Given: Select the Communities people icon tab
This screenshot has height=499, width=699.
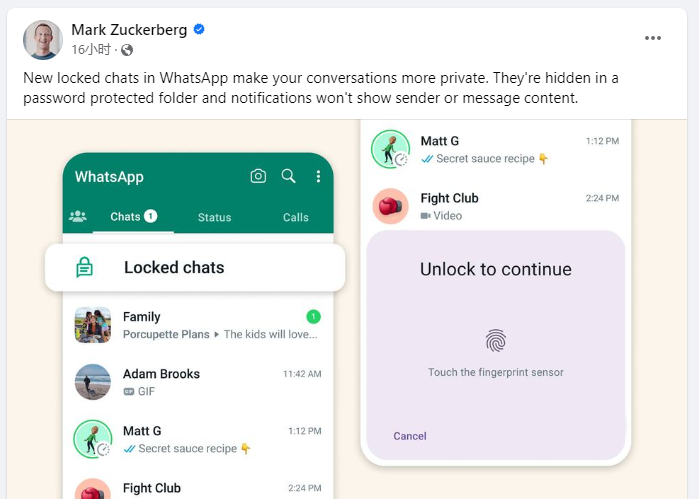Looking at the screenshot, I should tap(78, 217).
